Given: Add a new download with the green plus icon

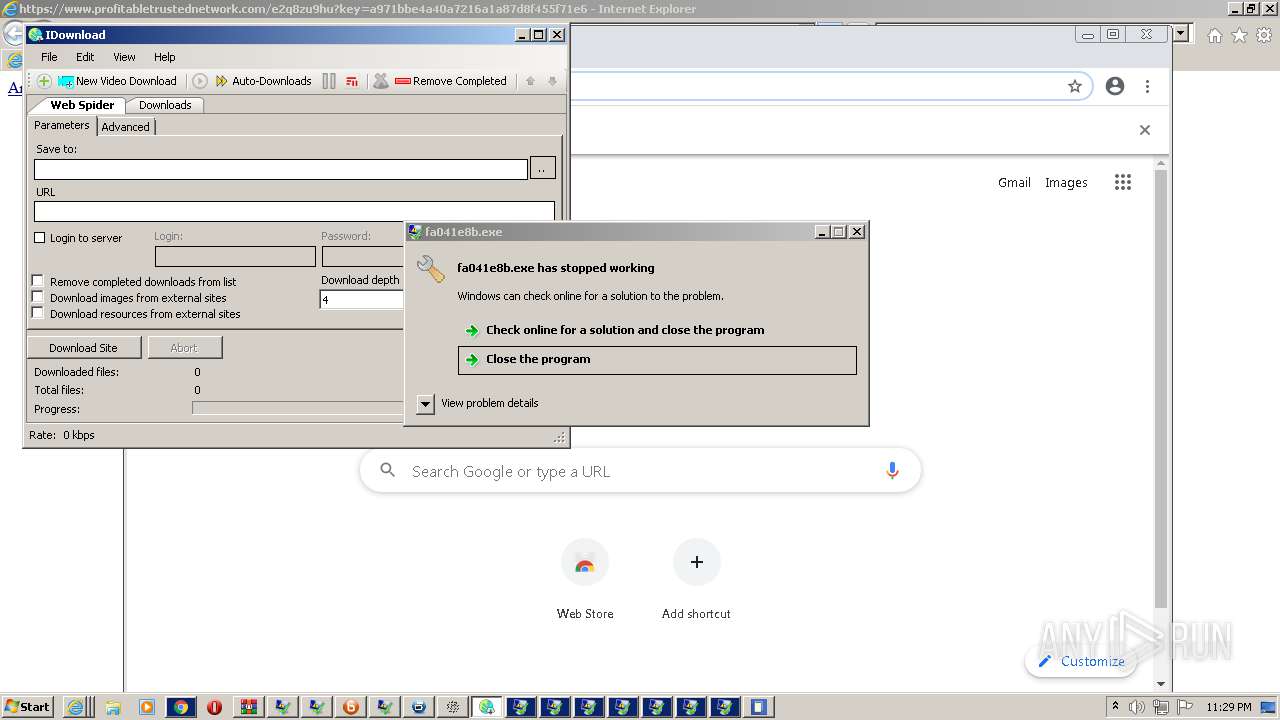Looking at the screenshot, I should [43, 81].
